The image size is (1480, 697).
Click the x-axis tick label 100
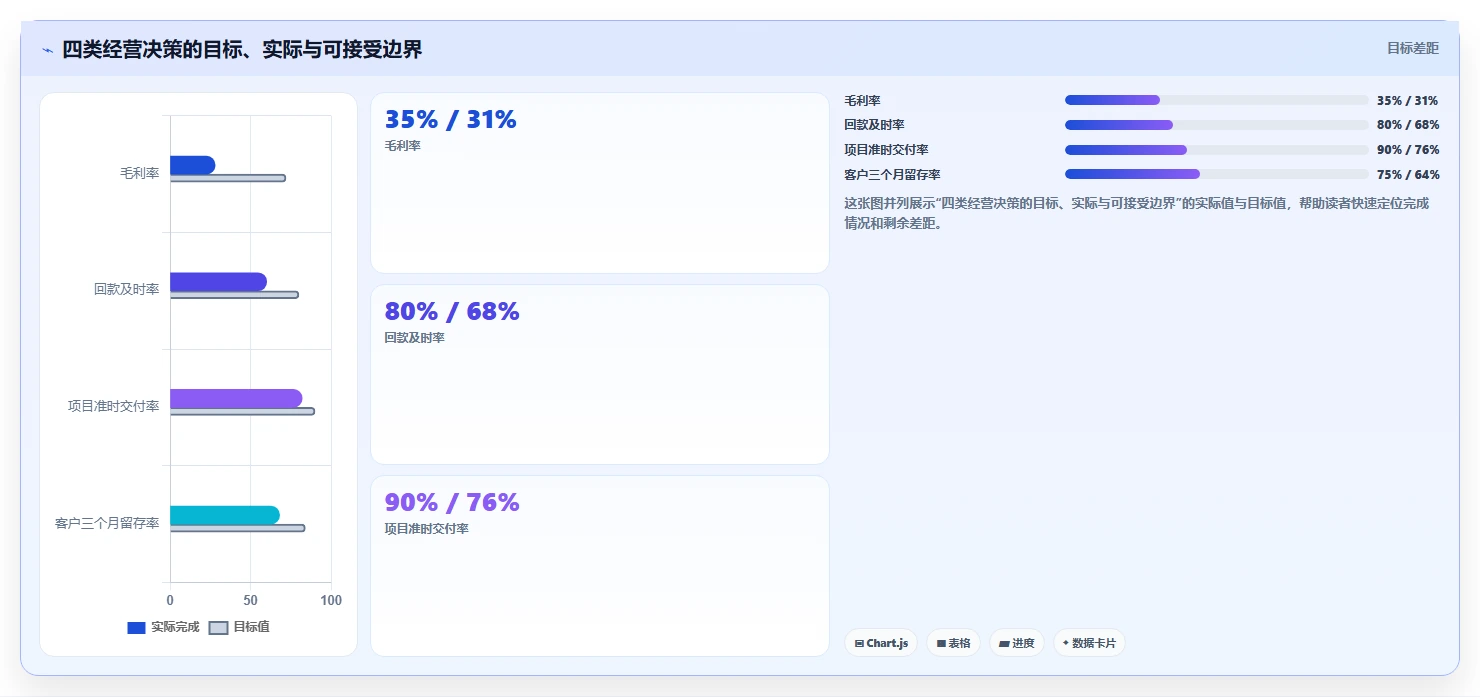331,600
